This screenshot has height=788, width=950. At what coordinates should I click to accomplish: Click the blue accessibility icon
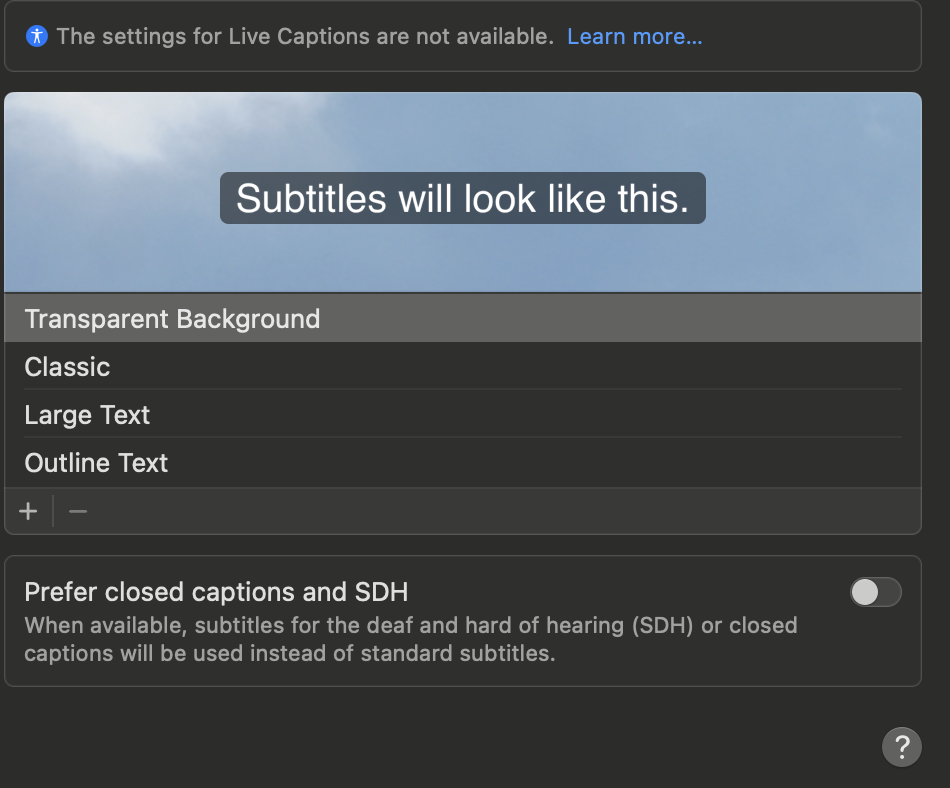(37, 37)
